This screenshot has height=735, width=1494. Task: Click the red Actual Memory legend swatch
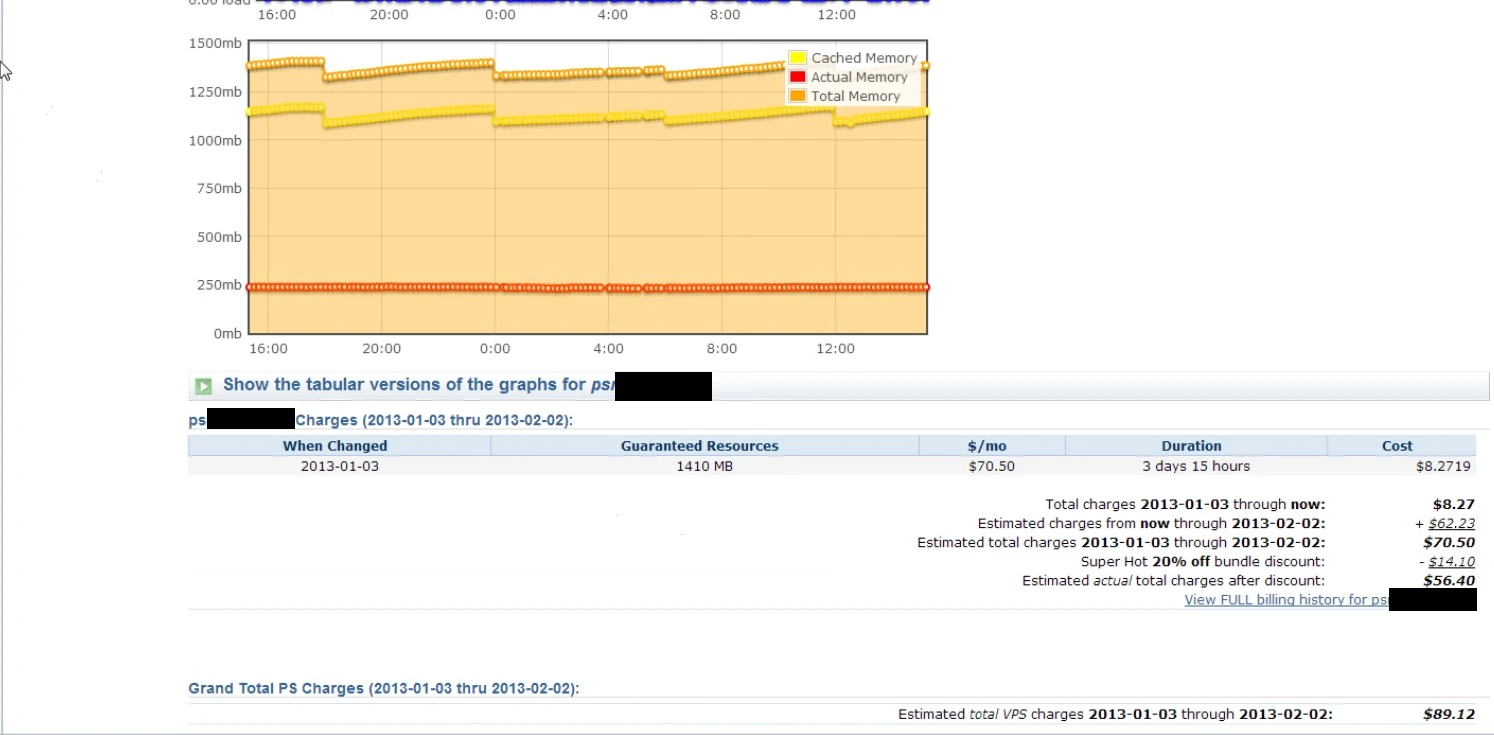click(x=797, y=77)
